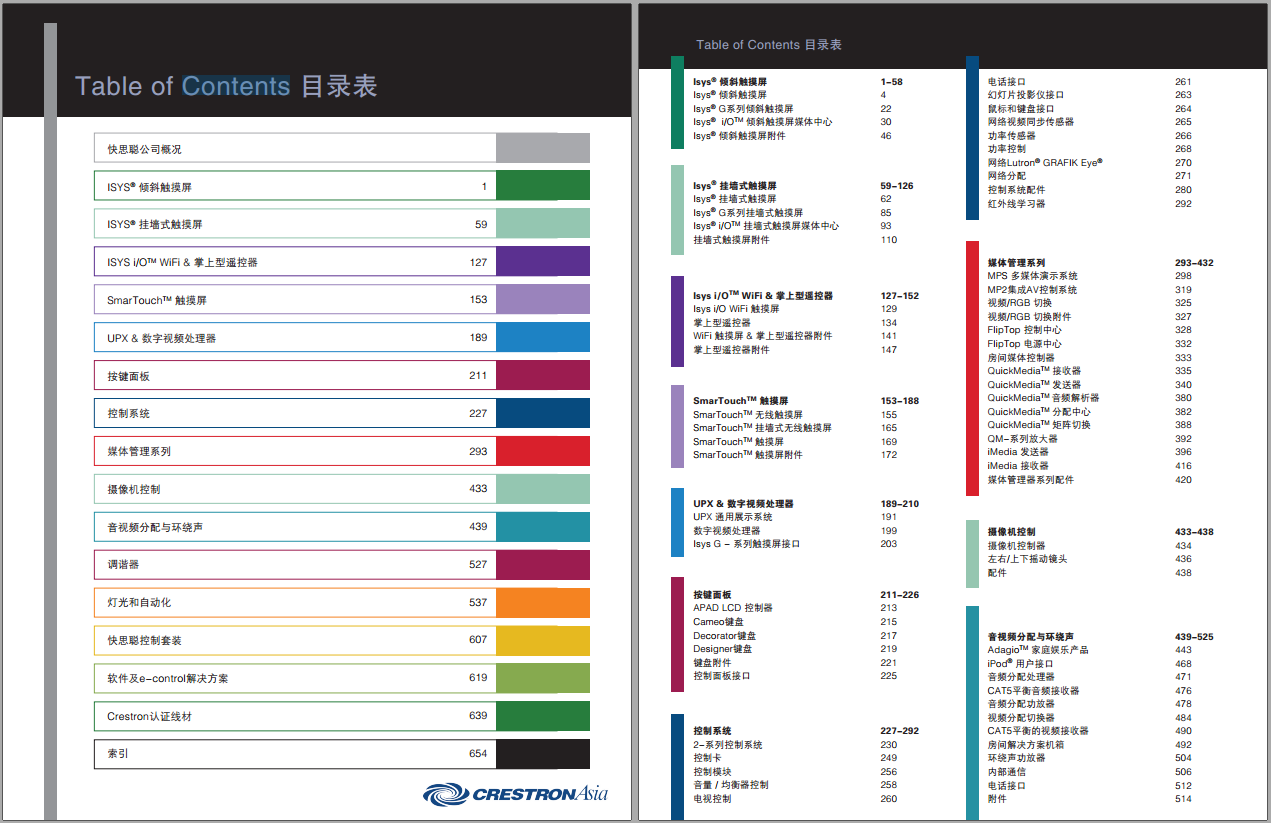The image size is (1271, 823).
Task: Click the orange swatch beside 灯光和自动化
Action: (542, 603)
